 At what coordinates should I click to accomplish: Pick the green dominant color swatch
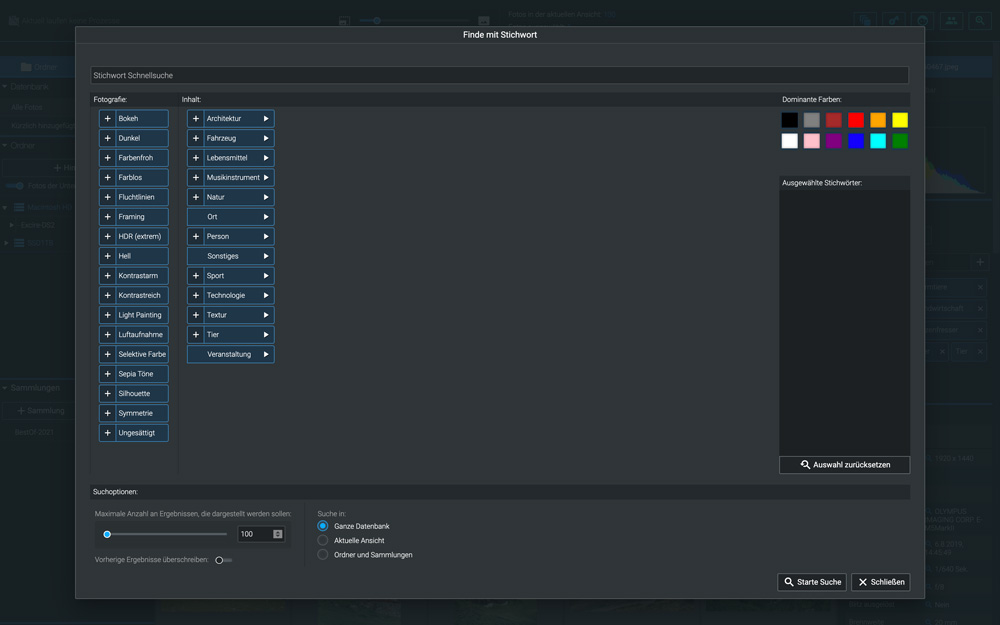tap(900, 141)
